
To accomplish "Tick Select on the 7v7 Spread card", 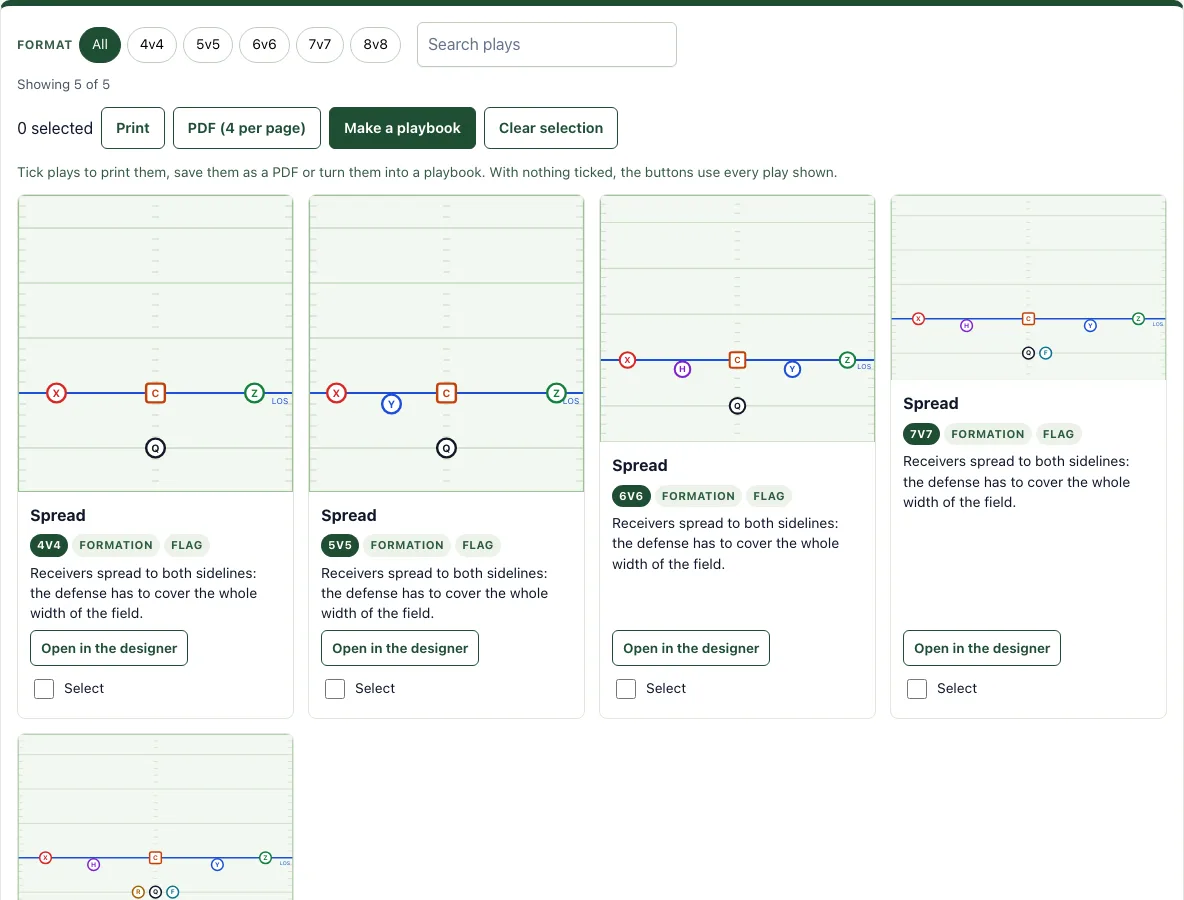I will [x=917, y=689].
